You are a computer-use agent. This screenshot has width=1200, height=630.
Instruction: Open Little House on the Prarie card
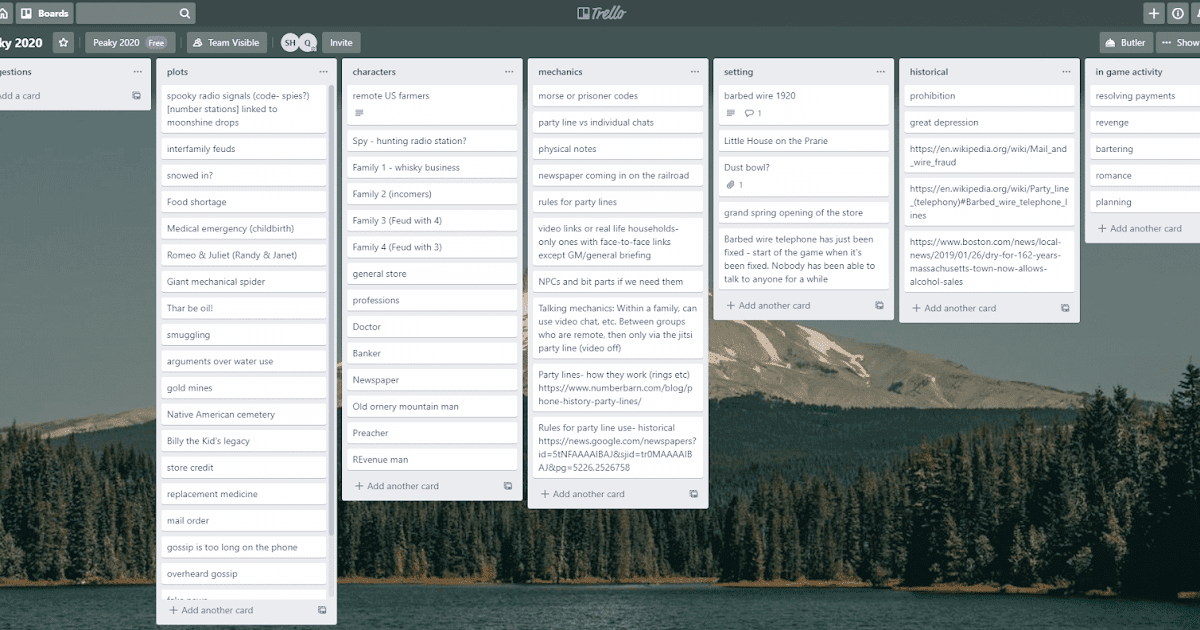[x=804, y=141]
